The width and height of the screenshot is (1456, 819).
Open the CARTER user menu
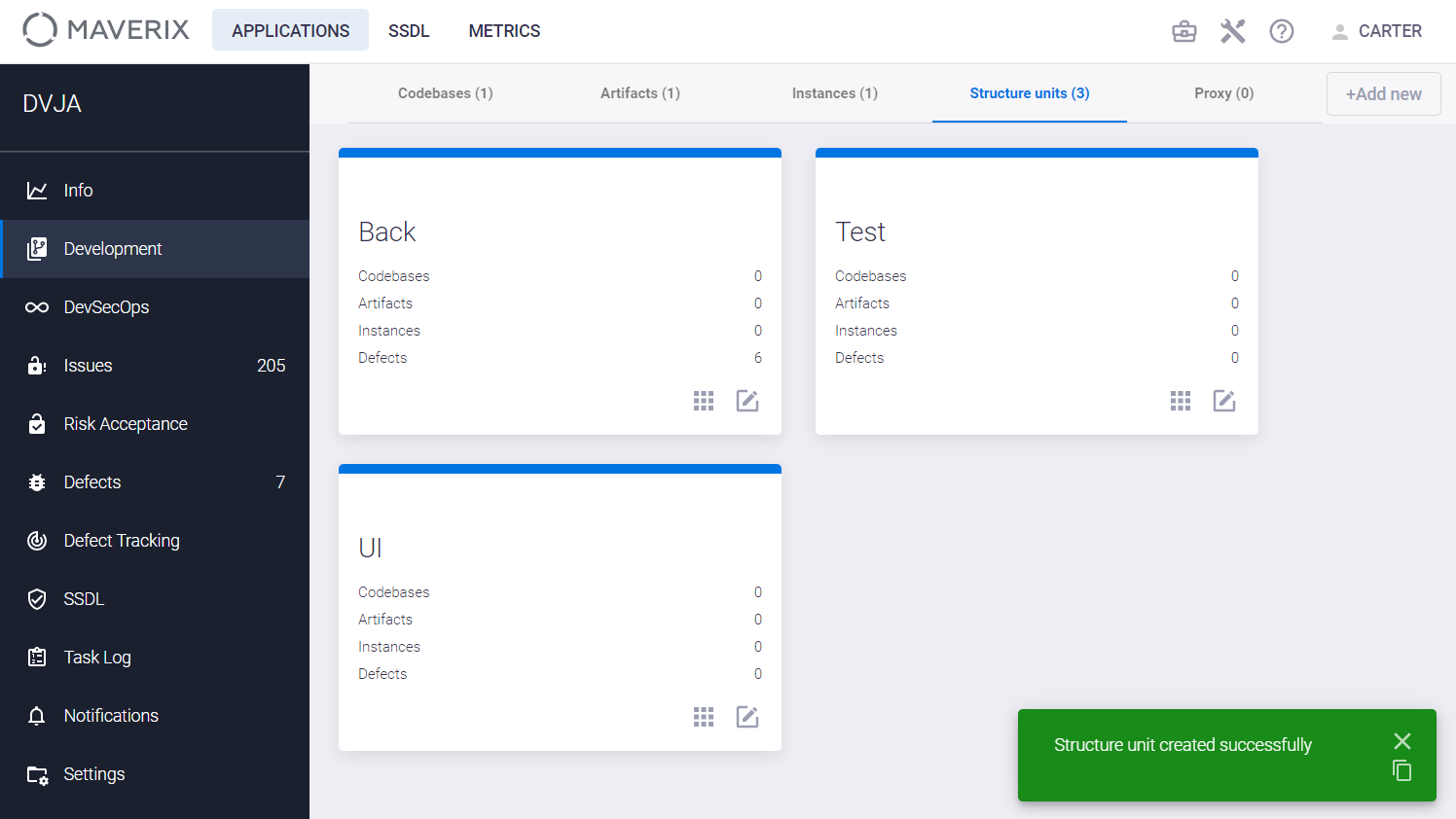[x=1376, y=31]
